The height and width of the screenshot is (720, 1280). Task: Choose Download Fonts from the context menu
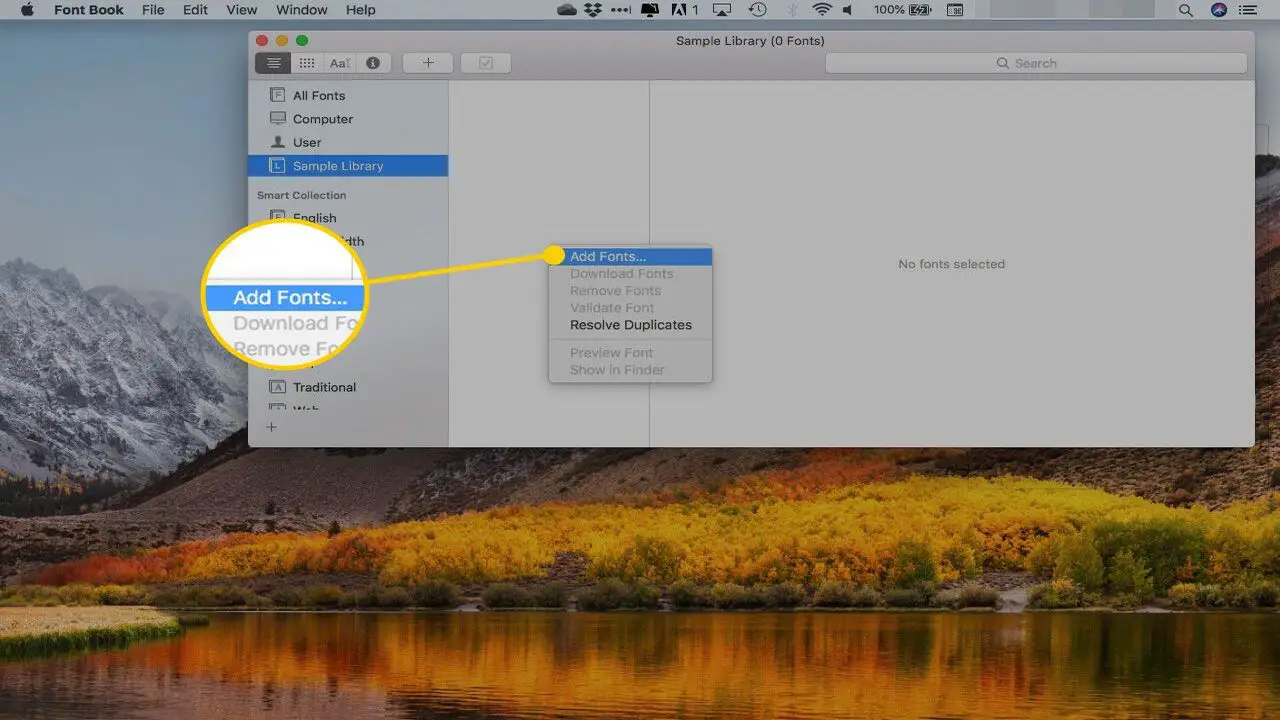point(630,274)
